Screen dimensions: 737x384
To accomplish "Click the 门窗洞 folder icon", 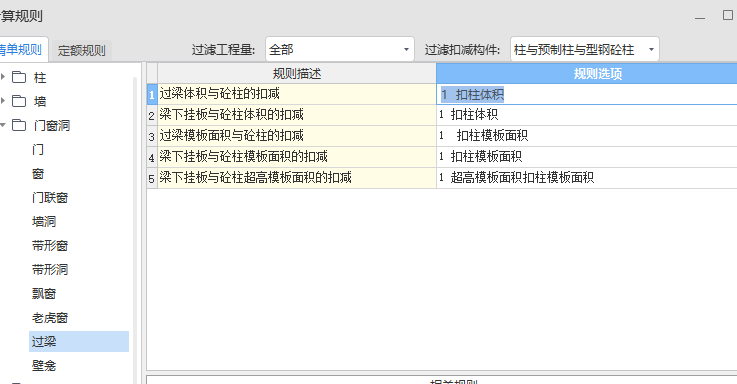I will 19,125.
